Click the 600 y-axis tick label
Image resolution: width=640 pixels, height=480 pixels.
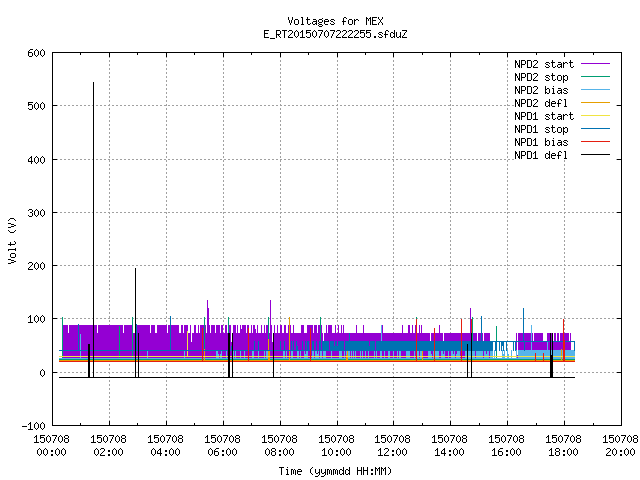pyautogui.click(x=36, y=53)
